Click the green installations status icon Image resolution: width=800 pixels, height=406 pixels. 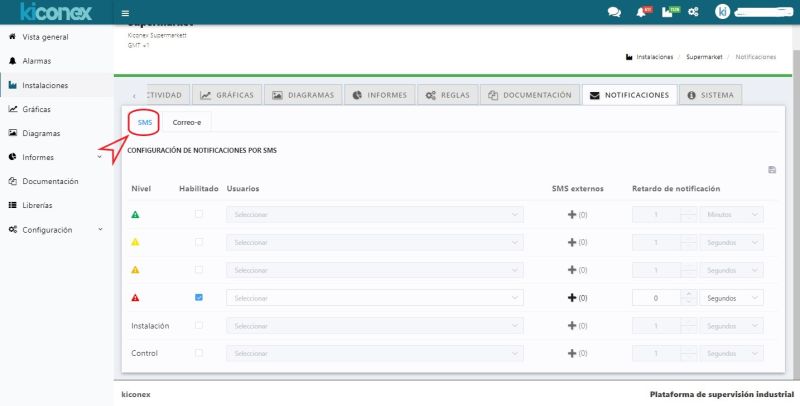click(666, 13)
